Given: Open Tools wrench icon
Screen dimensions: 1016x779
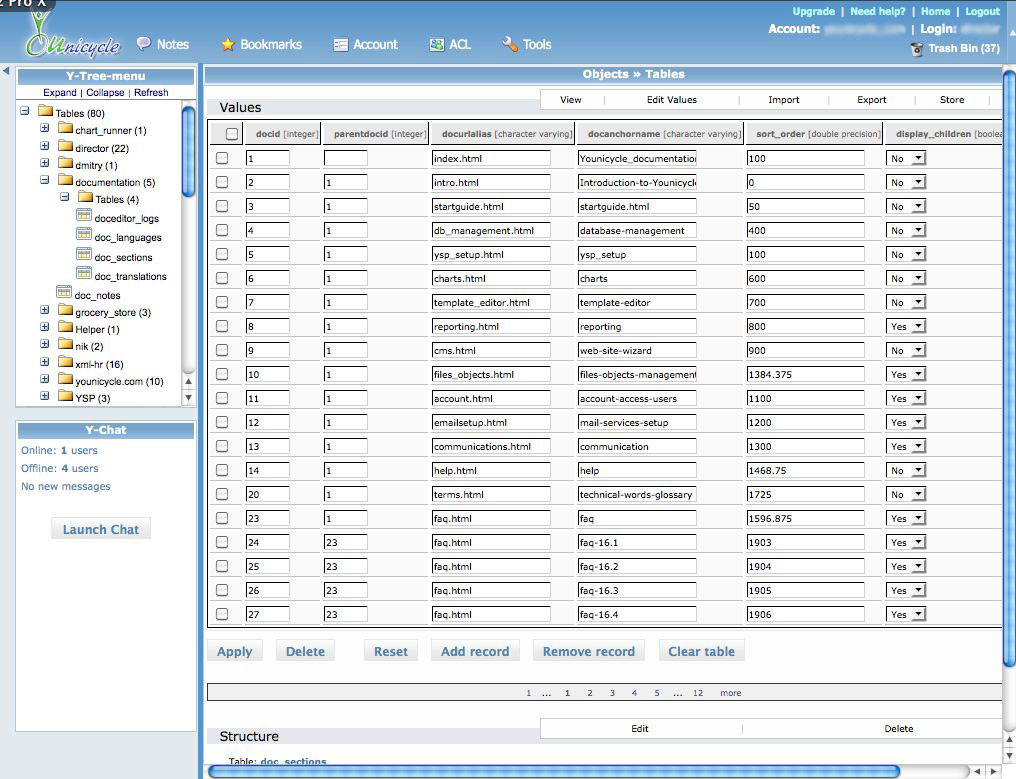Looking at the screenshot, I should (510, 44).
